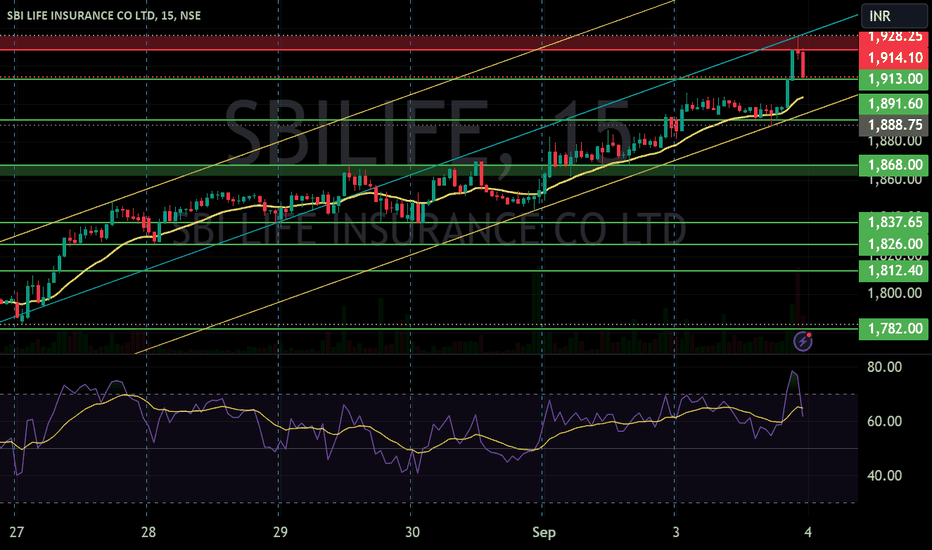
Task: Click the Sep date axis label
Action: (544, 532)
